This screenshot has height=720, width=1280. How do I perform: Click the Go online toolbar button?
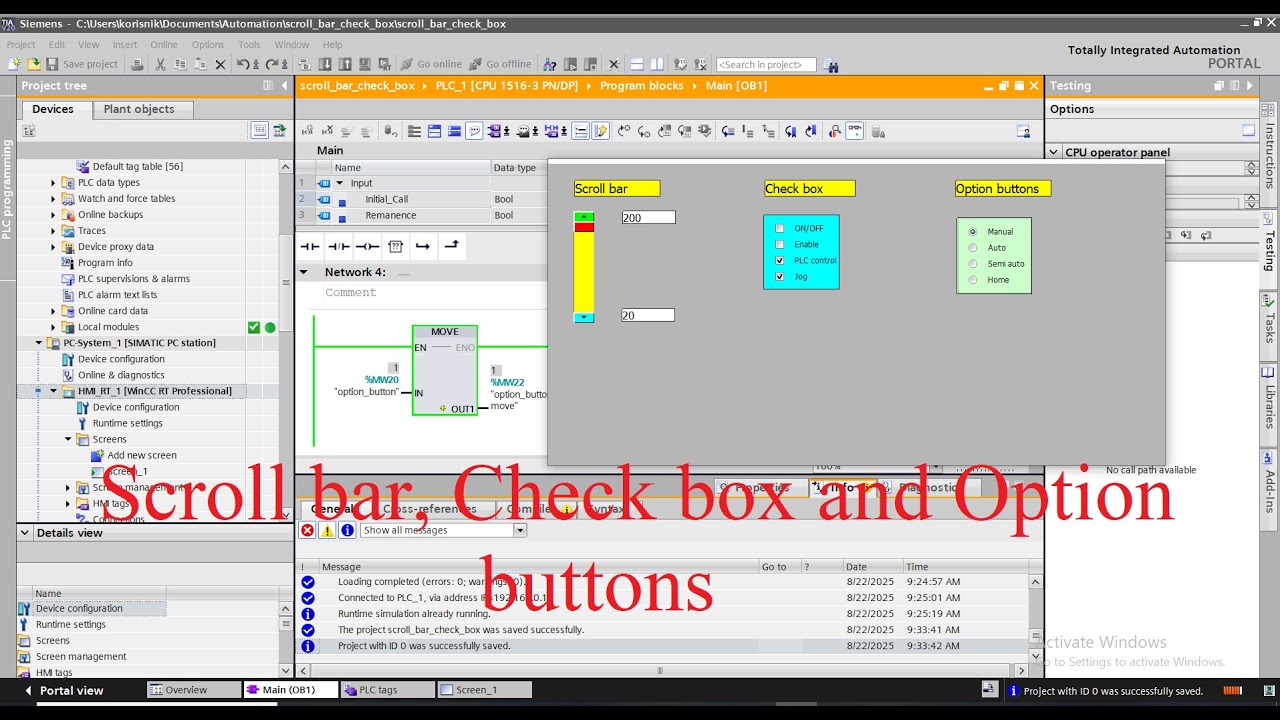pos(430,64)
